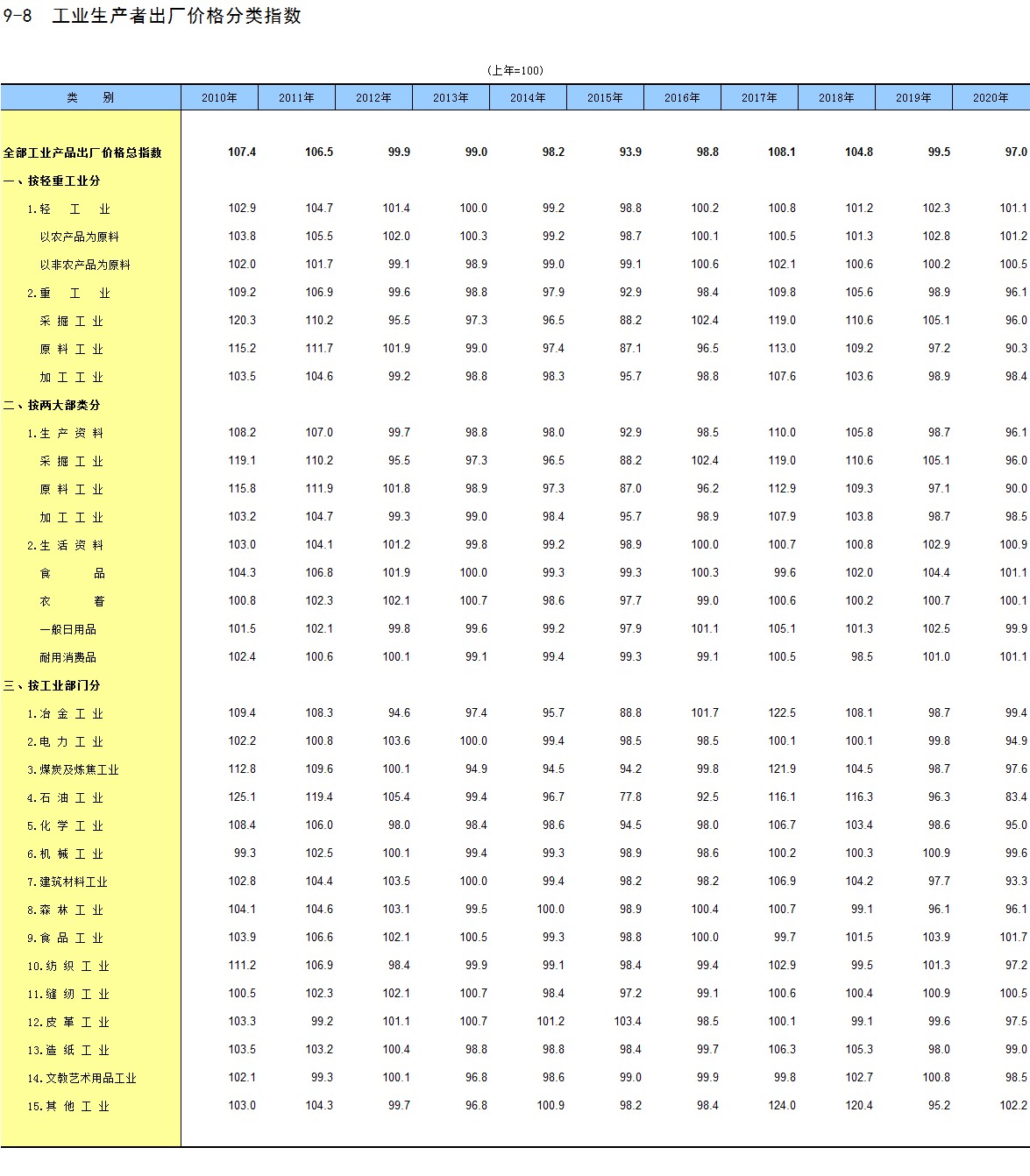Click the 2012年 column header
This screenshot has height=1176, width=1030.
coord(373,97)
